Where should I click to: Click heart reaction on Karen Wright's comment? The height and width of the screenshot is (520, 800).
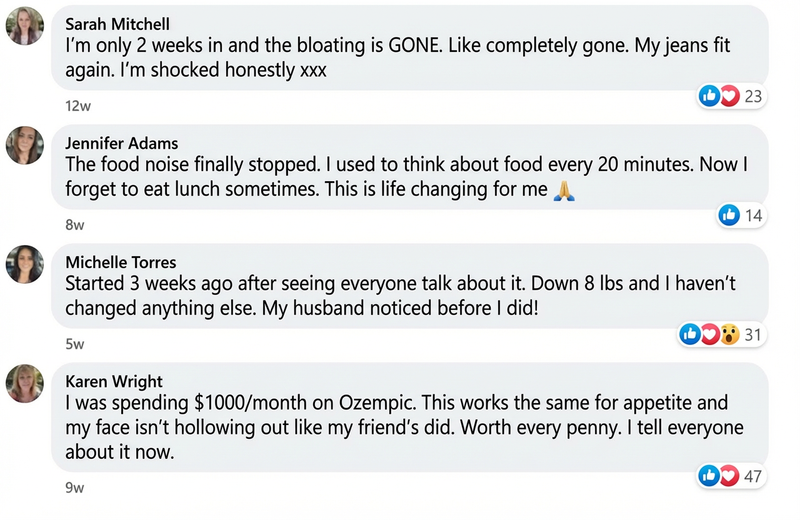729,474
